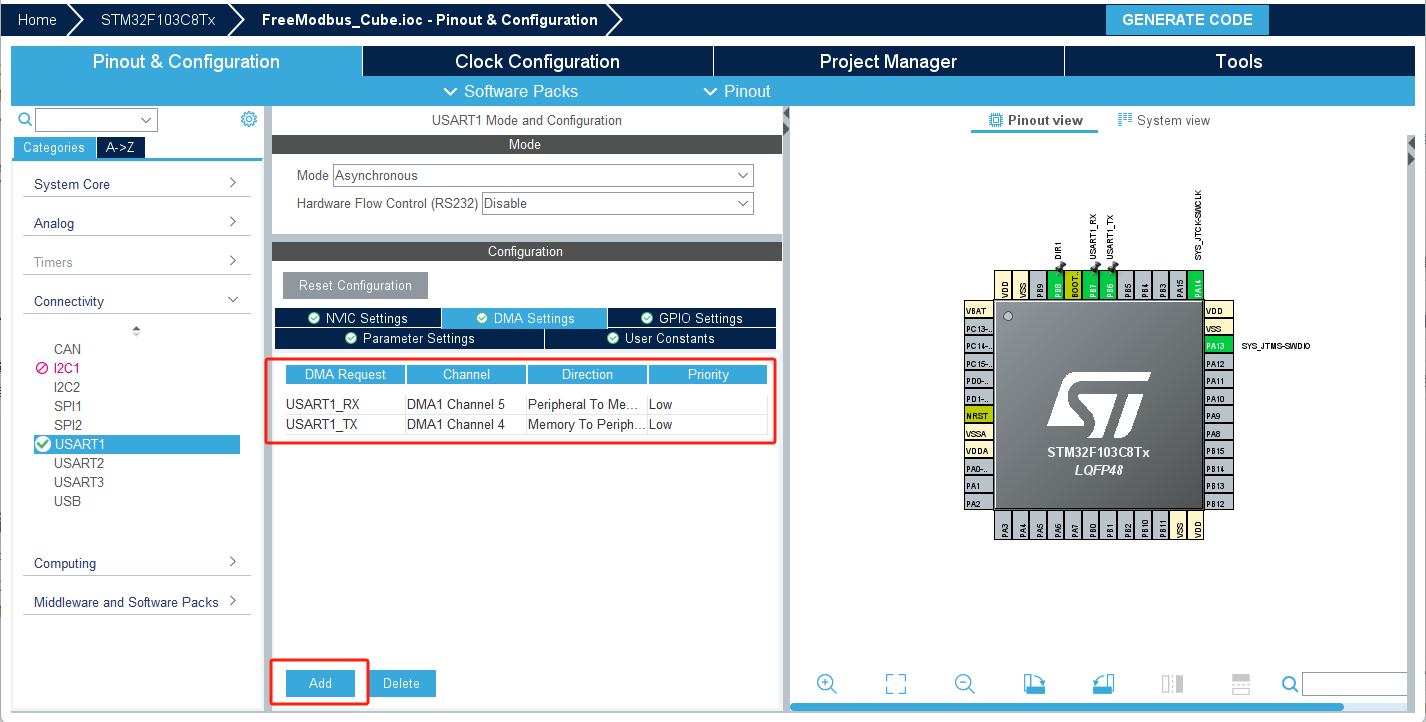The width and height of the screenshot is (1426, 722).
Task: Click Add to create DMA request
Action: tap(320, 683)
